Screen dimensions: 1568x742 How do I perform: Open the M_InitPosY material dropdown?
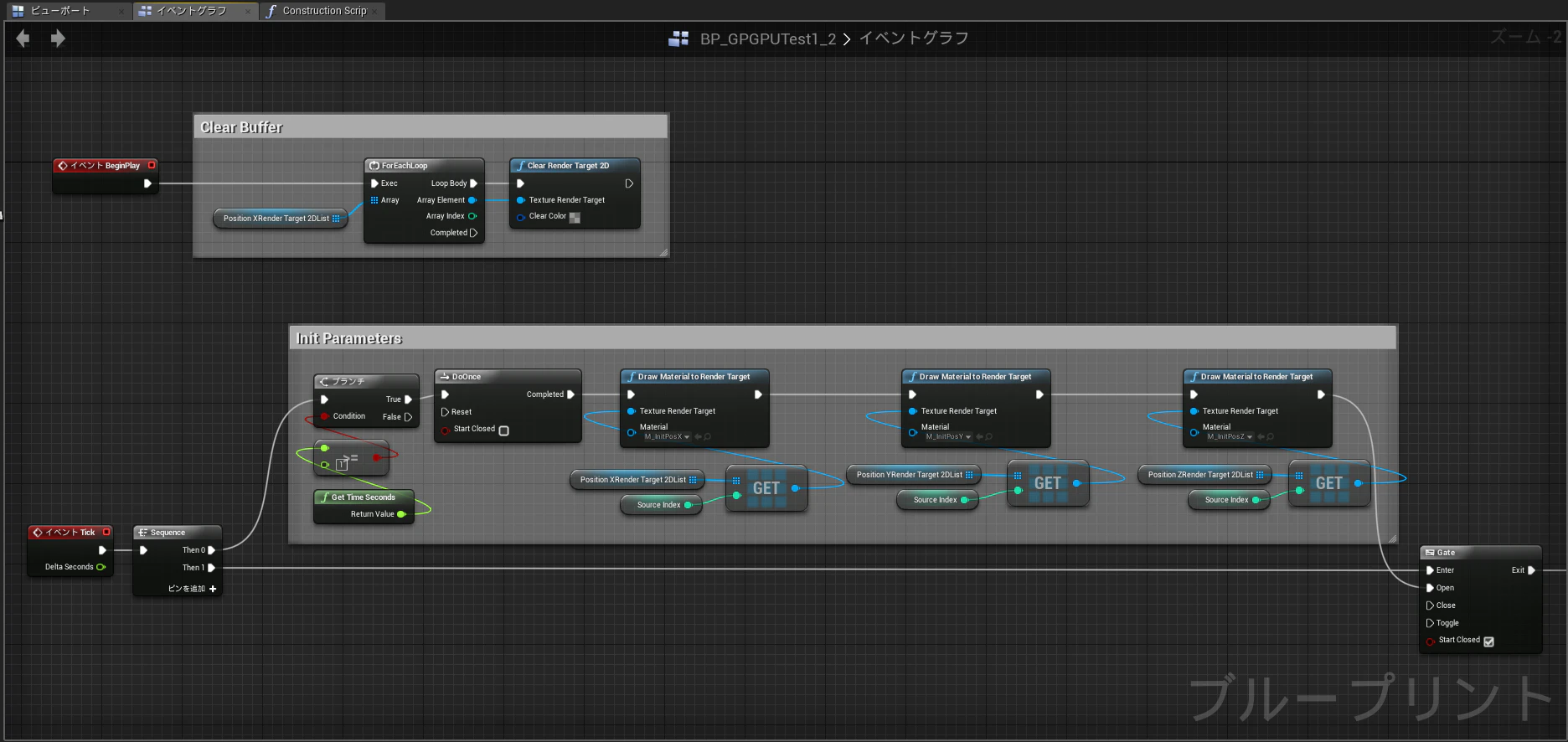coord(948,437)
